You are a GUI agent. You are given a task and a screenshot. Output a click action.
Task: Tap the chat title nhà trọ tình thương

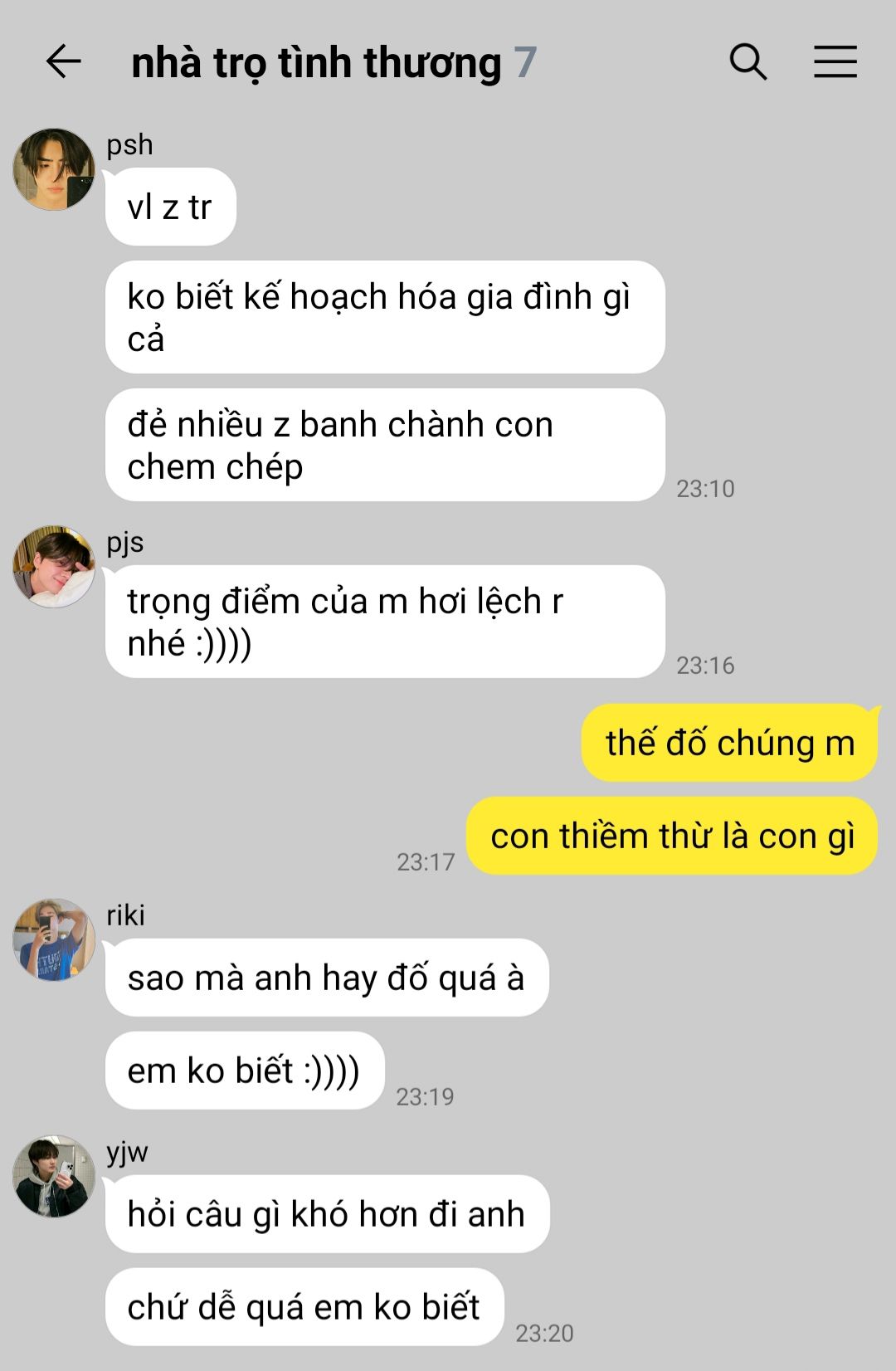point(316,63)
